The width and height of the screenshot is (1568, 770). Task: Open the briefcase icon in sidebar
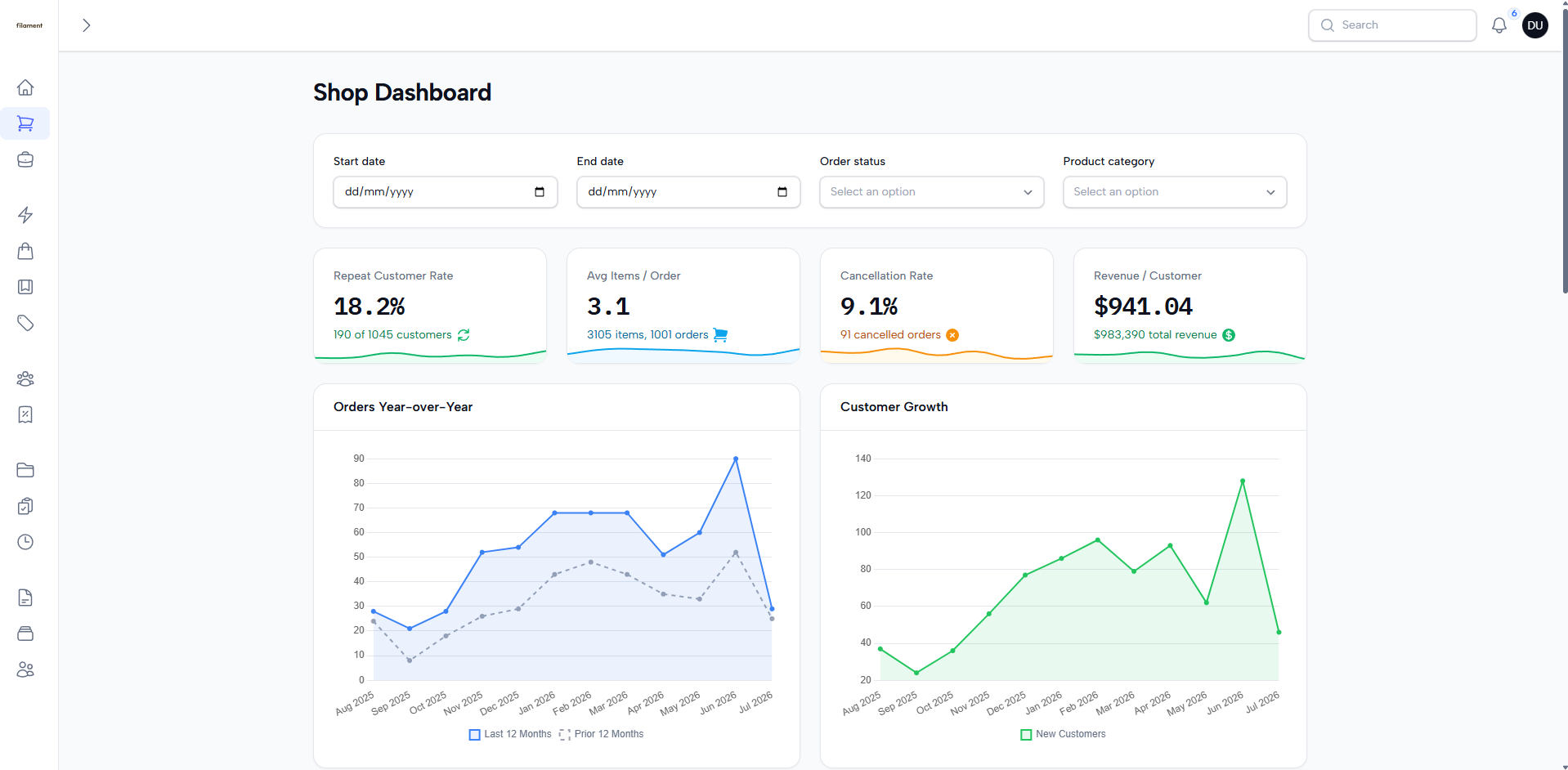click(25, 159)
